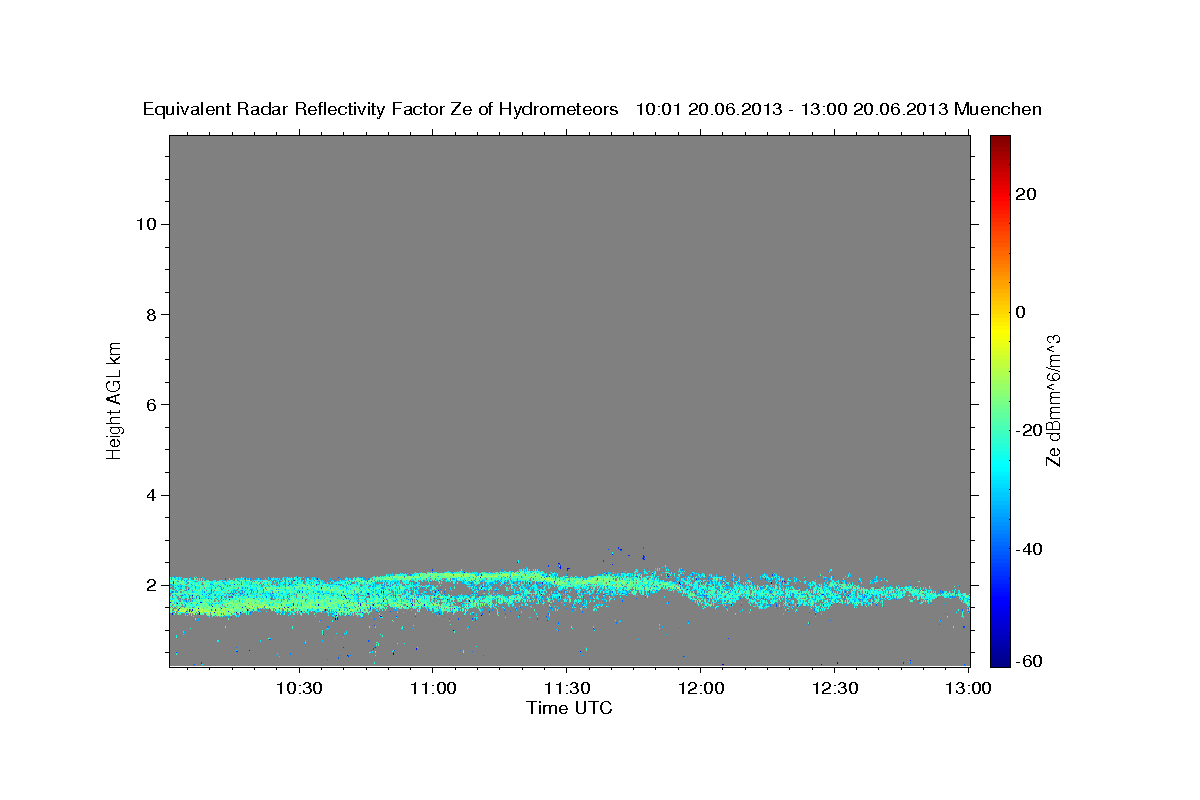Click the '13:00' time tick label
1200x800 pixels.
pyautogui.click(x=967, y=688)
